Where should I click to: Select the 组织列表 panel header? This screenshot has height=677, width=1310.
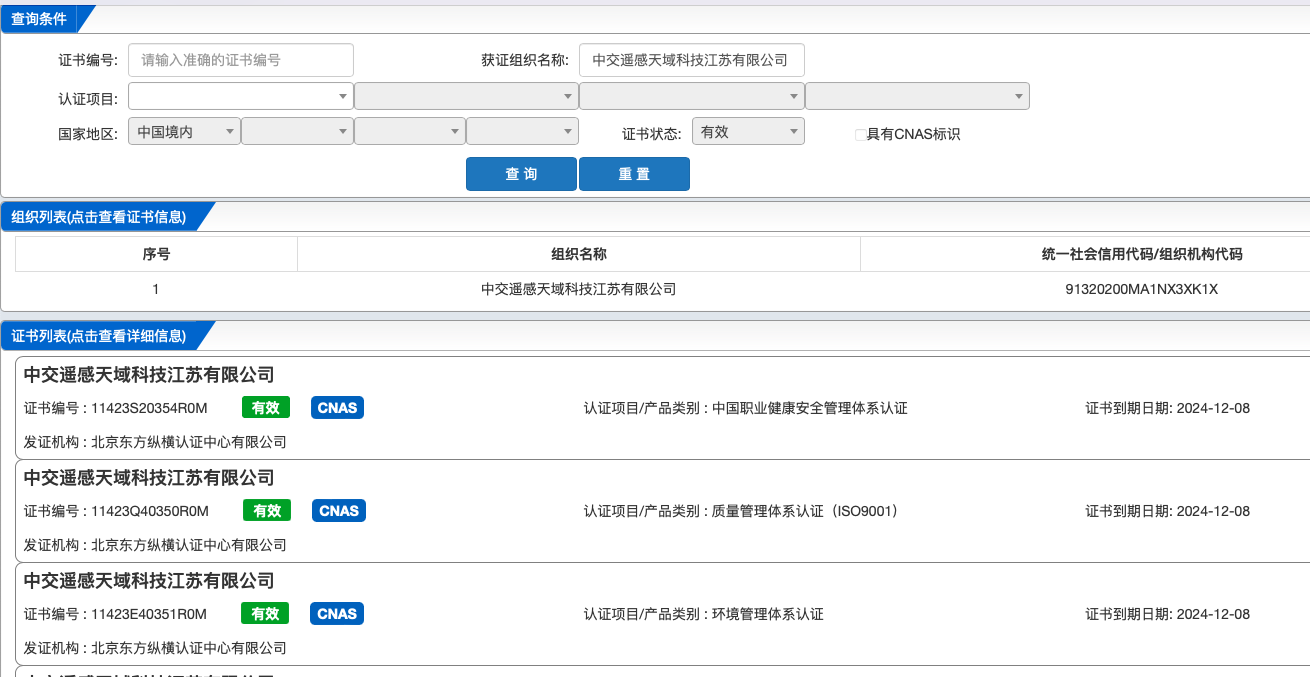coord(98,217)
